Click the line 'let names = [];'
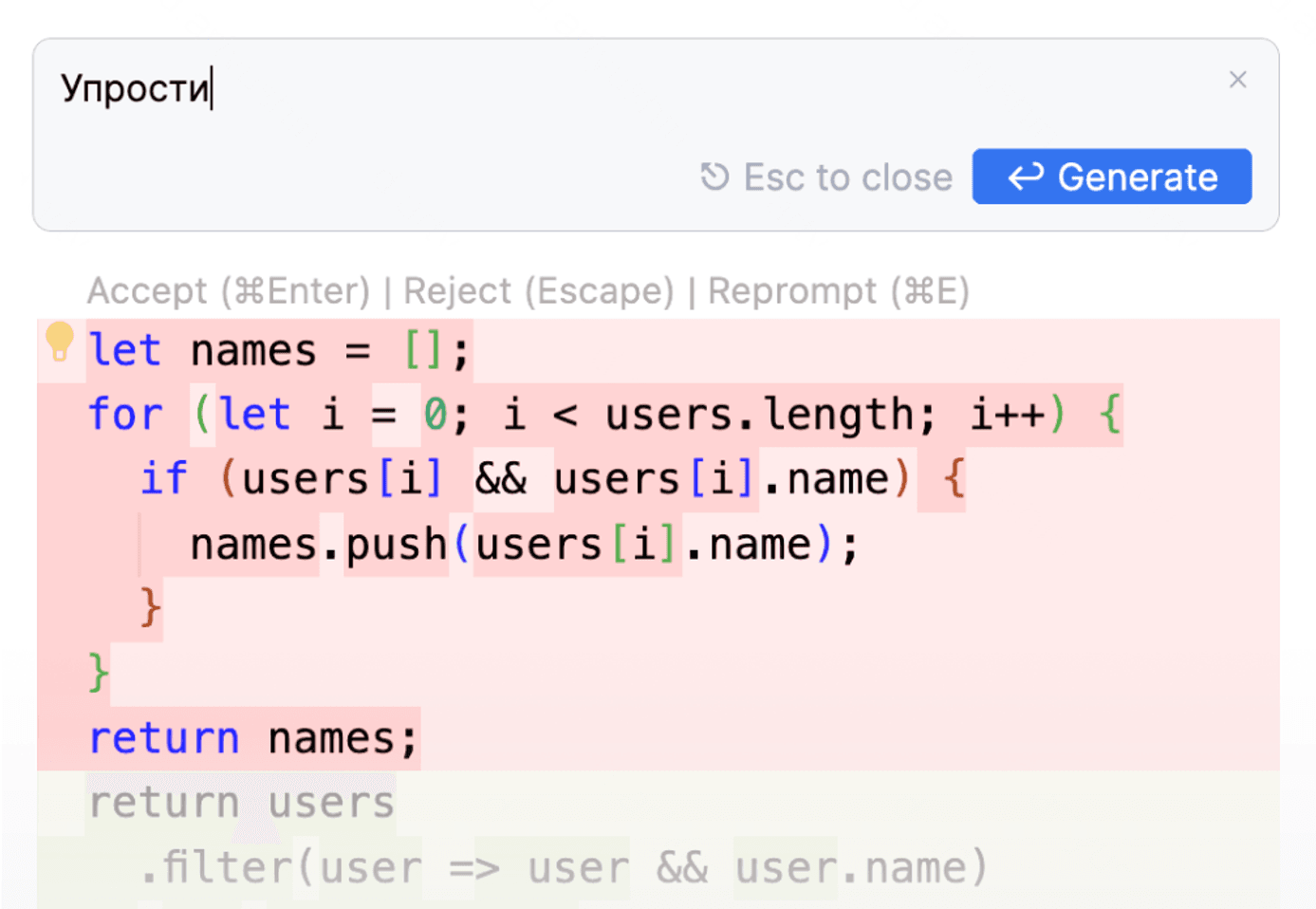This screenshot has width=1316, height=909. tap(279, 350)
